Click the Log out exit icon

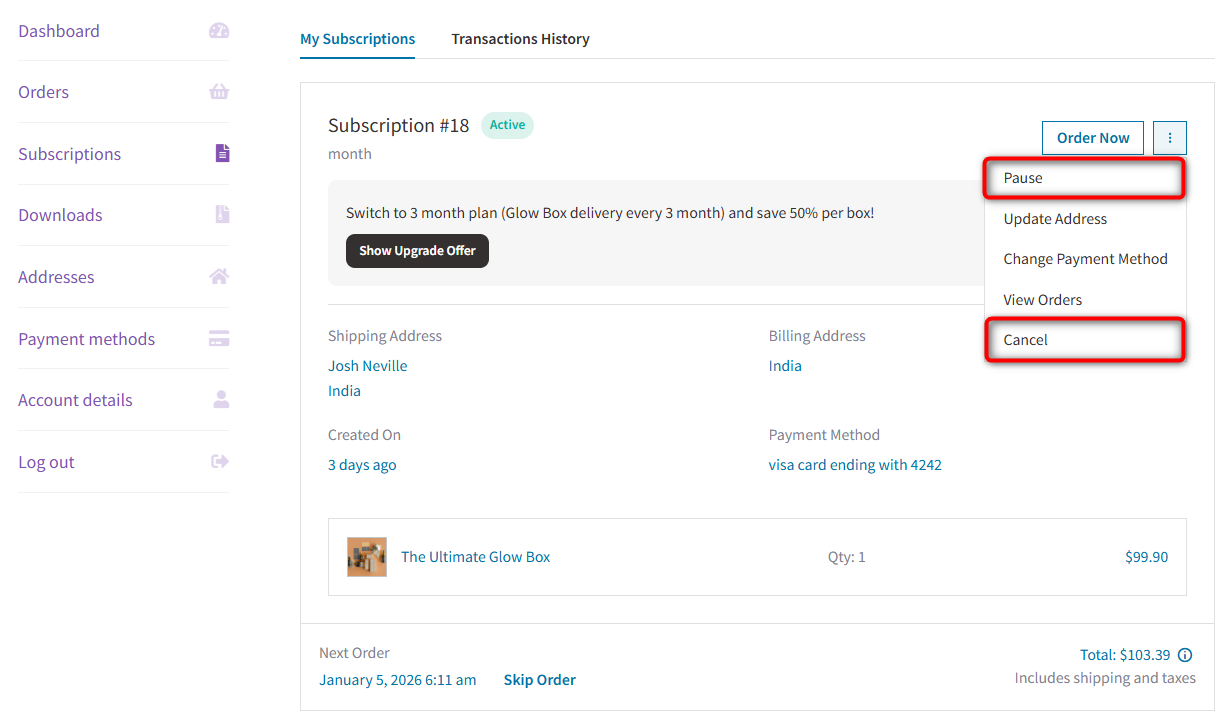point(218,461)
